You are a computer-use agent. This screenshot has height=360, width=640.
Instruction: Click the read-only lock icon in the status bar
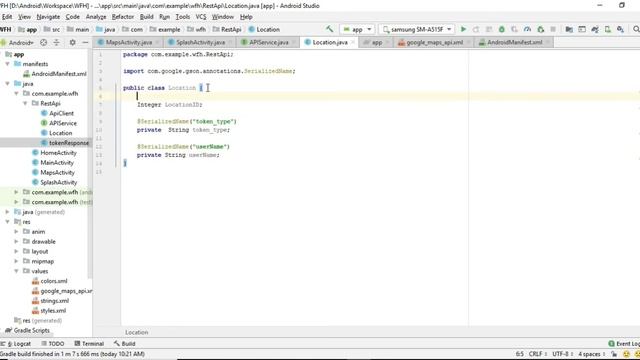point(614,354)
